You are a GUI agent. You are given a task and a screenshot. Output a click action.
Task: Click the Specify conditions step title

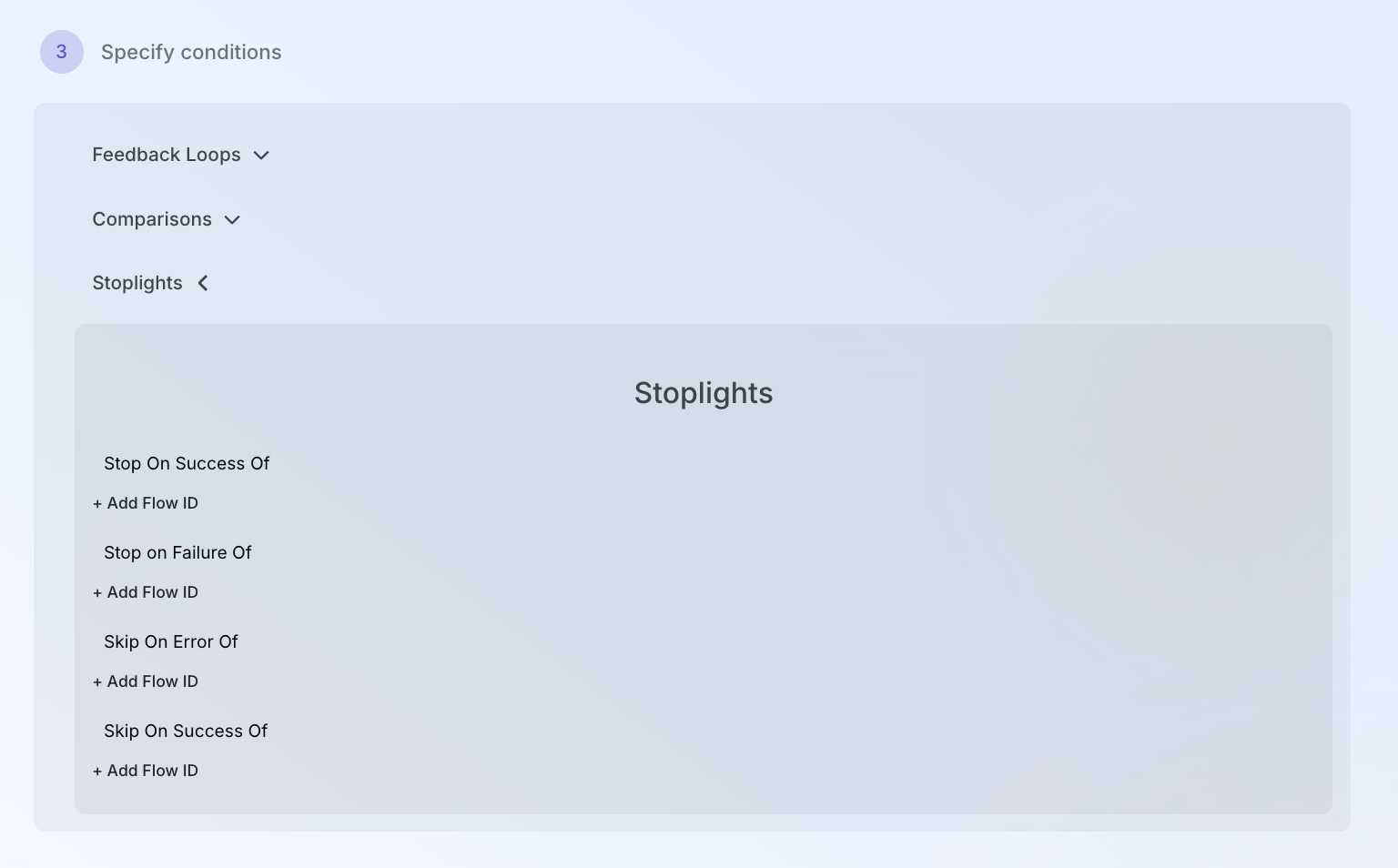click(191, 52)
